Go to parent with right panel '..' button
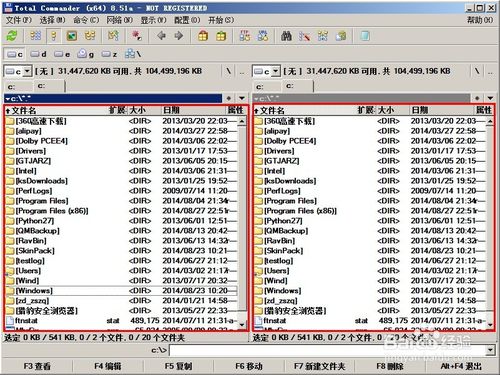This screenshot has height=375, width=500. (490, 71)
